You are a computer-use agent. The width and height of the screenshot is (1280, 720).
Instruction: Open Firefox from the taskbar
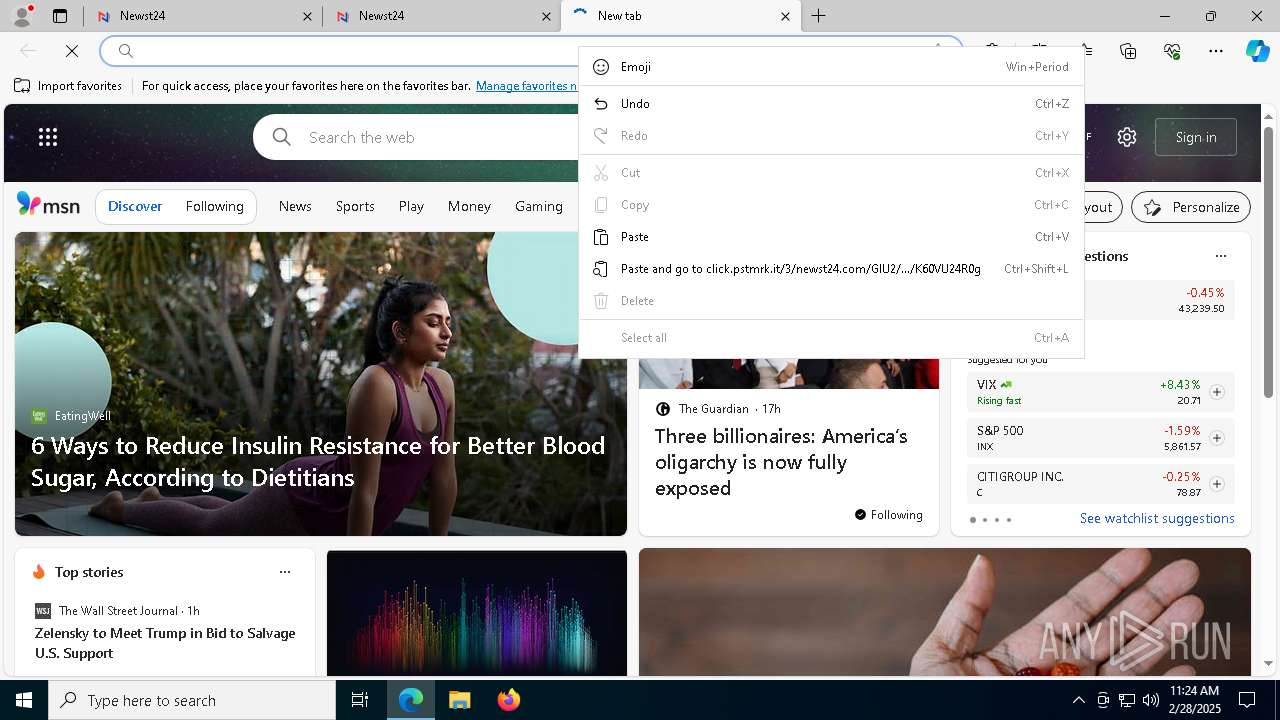point(509,700)
